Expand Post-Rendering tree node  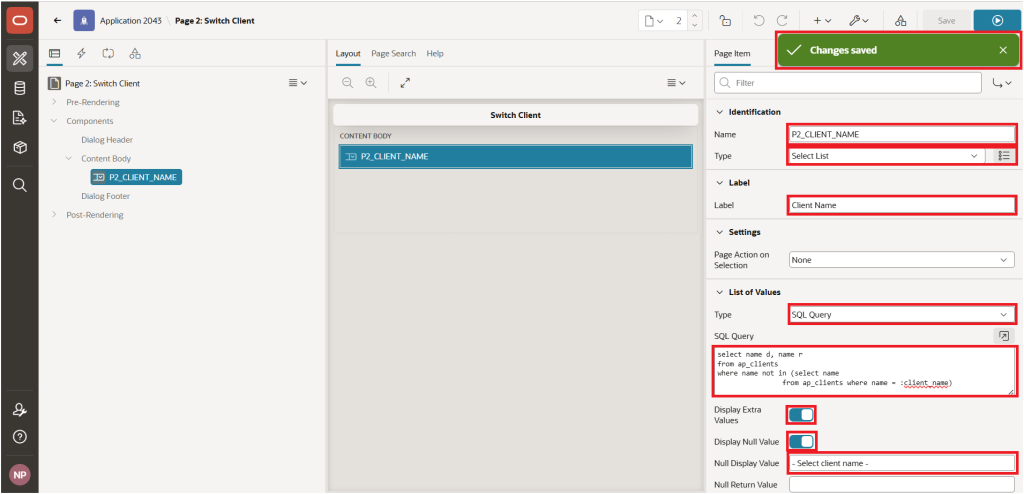(x=54, y=214)
